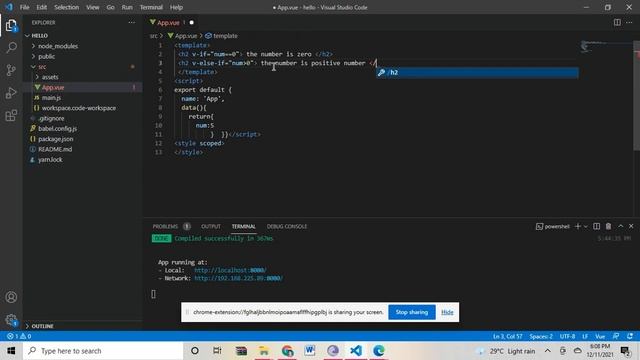Click the Type here to search box
The width and height of the screenshot is (640, 360).
(103, 351)
